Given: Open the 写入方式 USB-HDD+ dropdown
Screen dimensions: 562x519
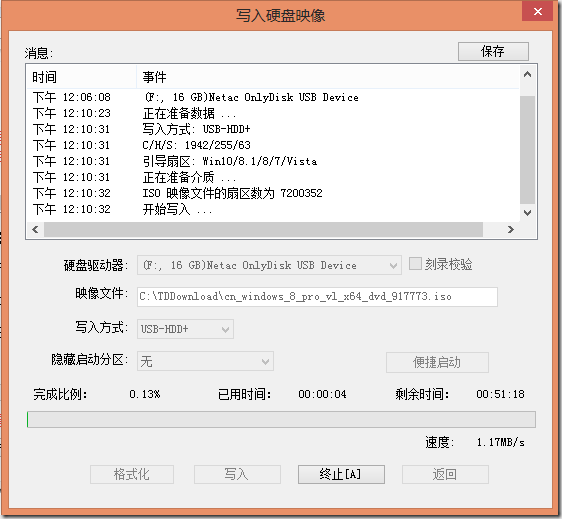Looking at the screenshot, I should click(x=185, y=329).
